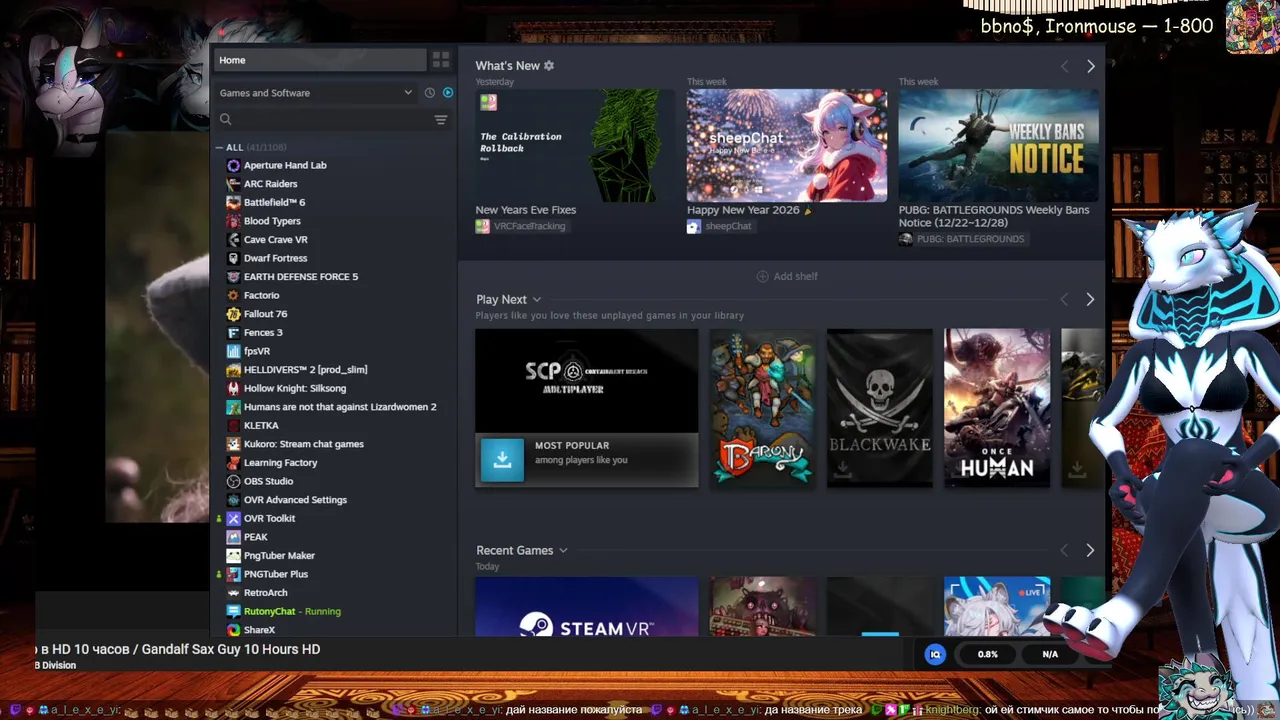
Task: Click the SCP download arrow icon
Action: (502, 460)
